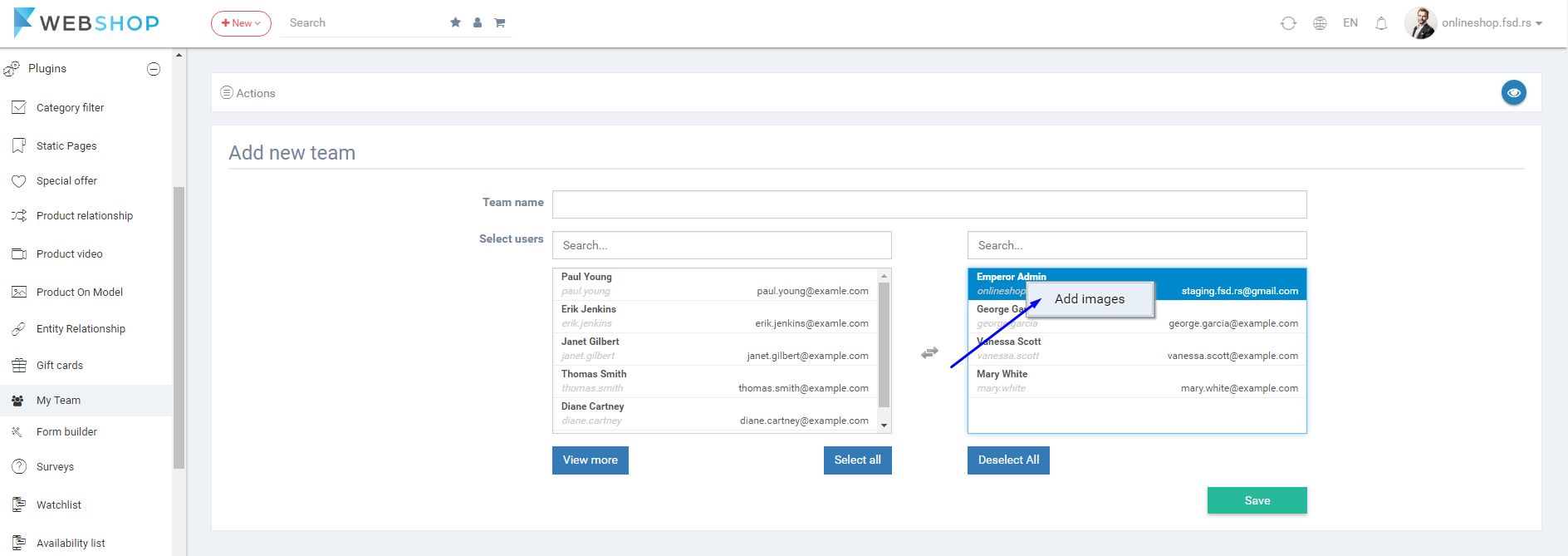1568x556 pixels.
Task: Open the Actions menu
Action: pyautogui.click(x=247, y=93)
